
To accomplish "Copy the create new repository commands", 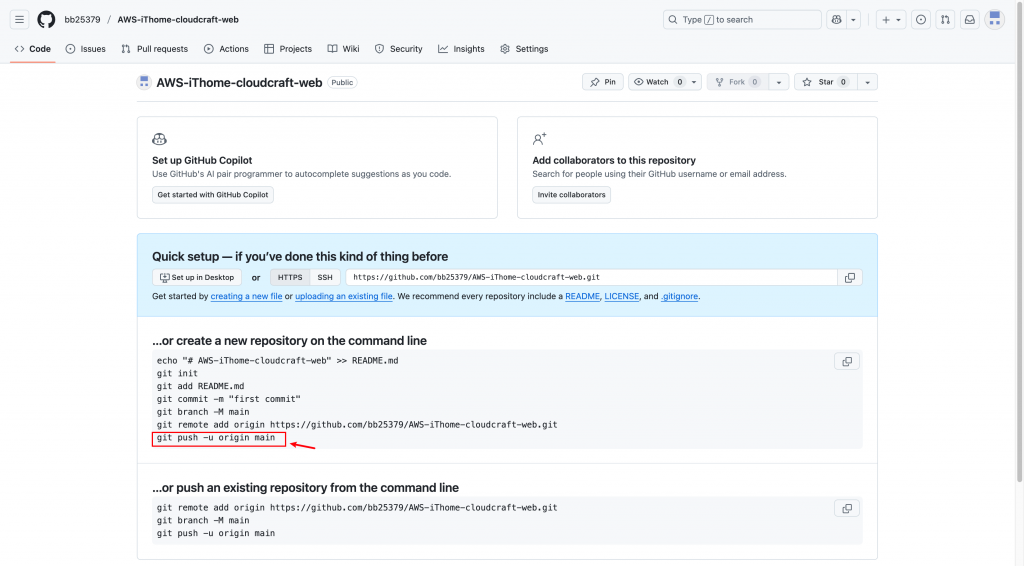I will (x=847, y=362).
